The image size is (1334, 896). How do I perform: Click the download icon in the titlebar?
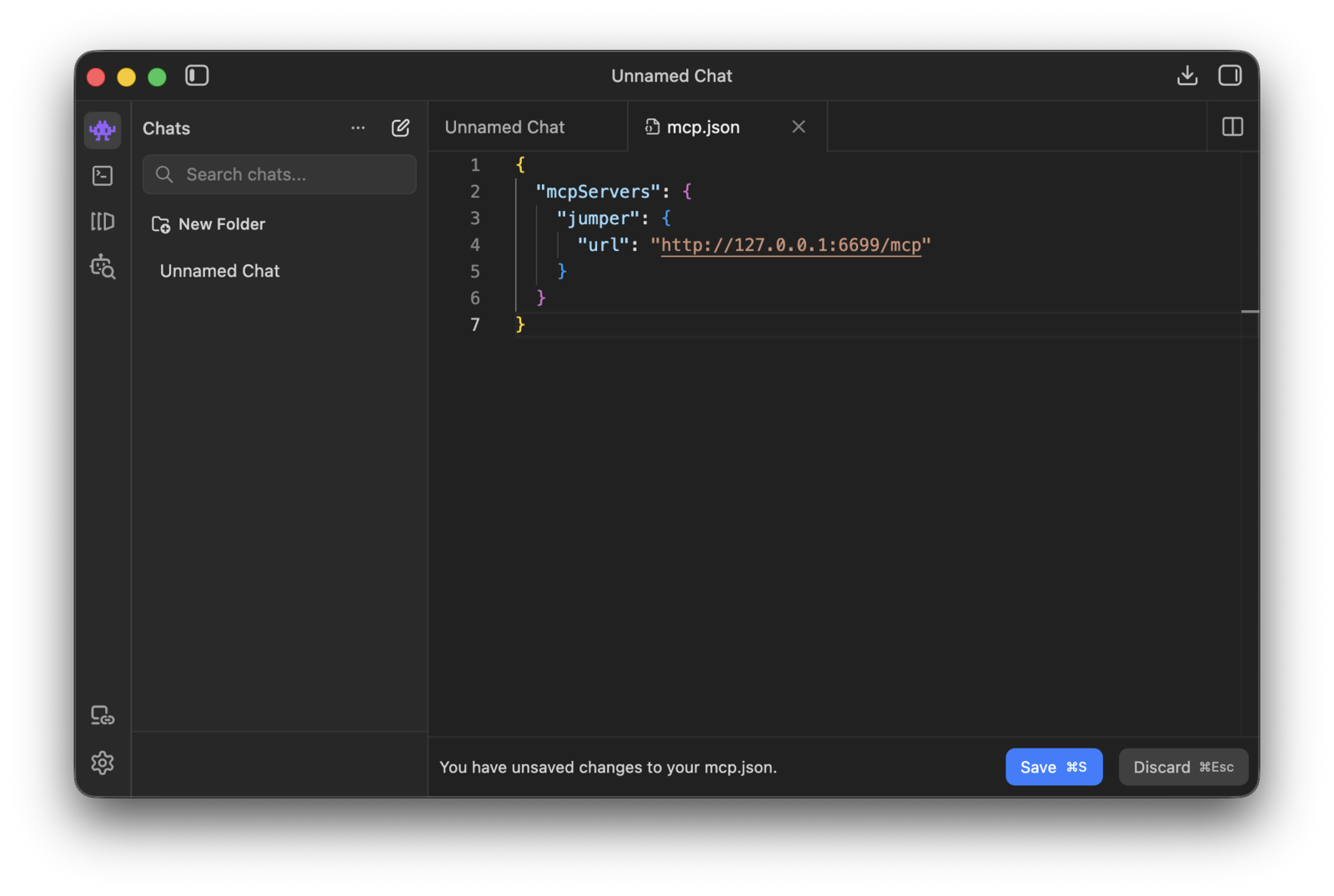1187,75
